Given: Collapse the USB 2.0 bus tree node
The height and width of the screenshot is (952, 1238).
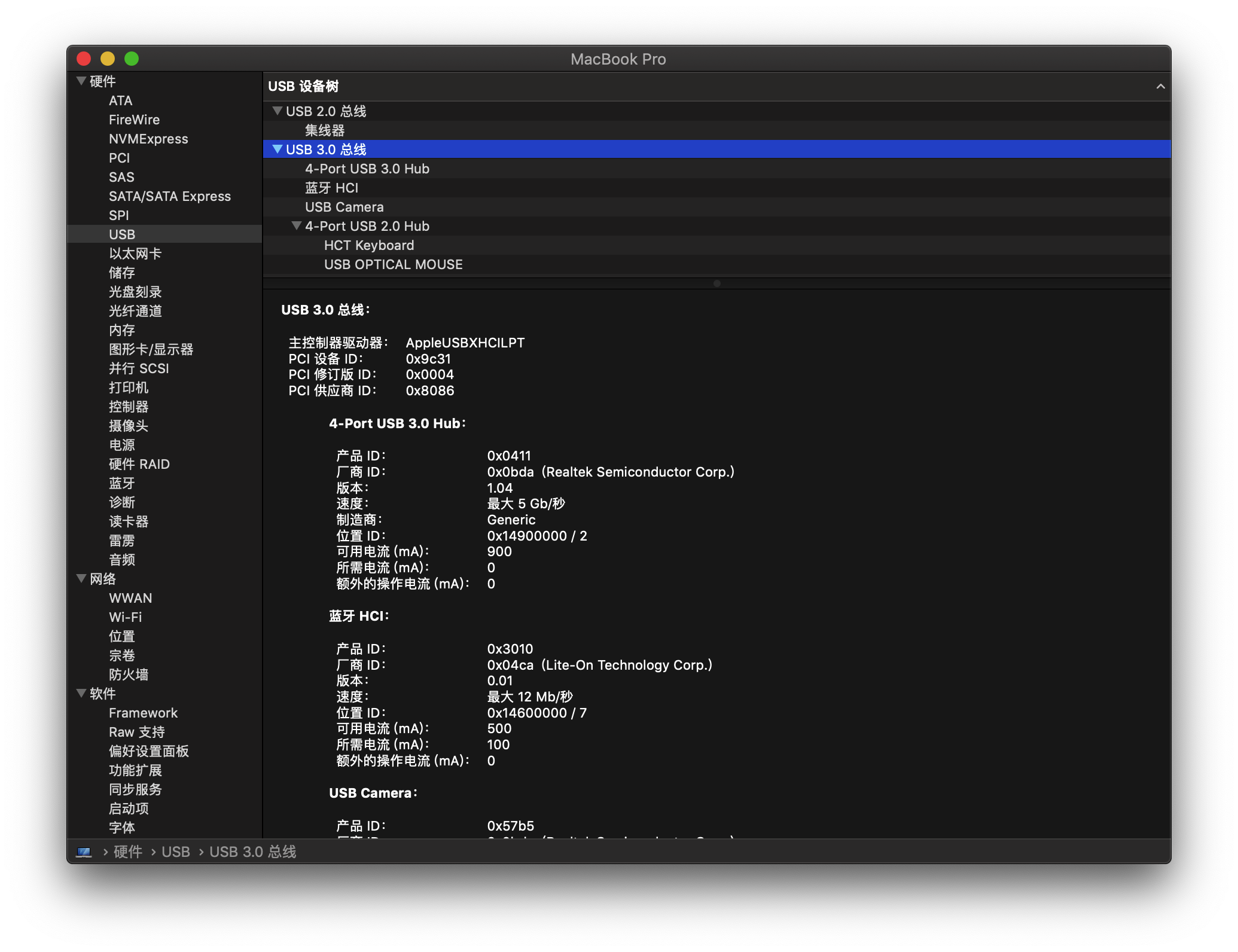Looking at the screenshot, I should [x=277, y=111].
